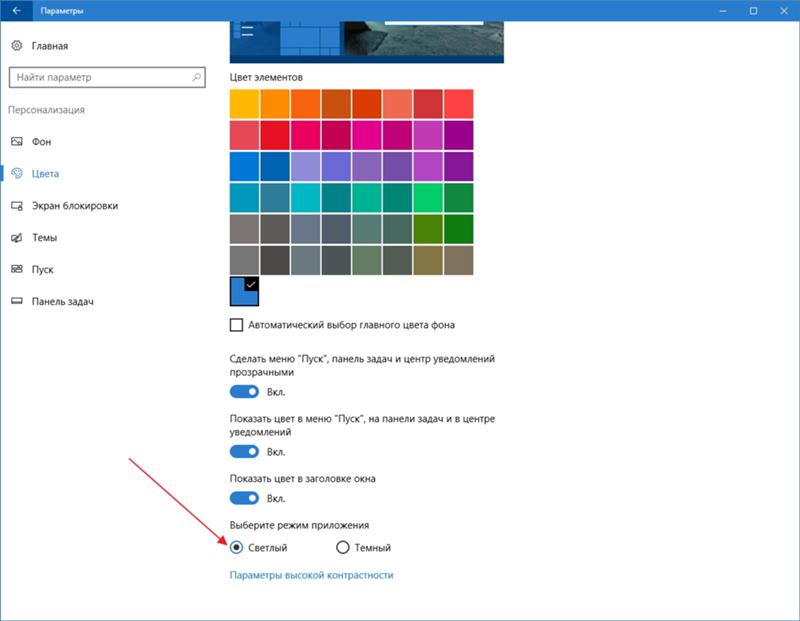Check Автоматический выбор главного цвета фона
This screenshot has height=621, width=800.
point(236,325)
